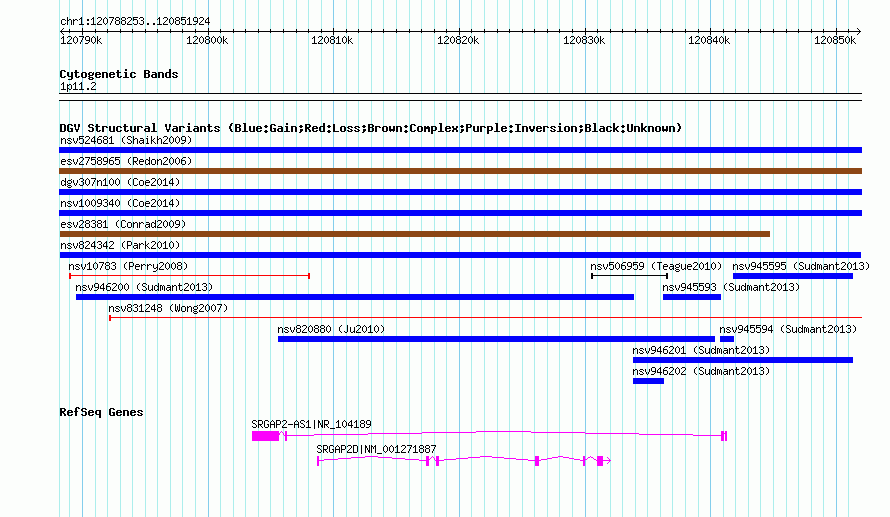The height and width of the screenshot is (517, 890).
Task: Open the esv28381 (Conrad2009) label
Action: tap(123, 224)
